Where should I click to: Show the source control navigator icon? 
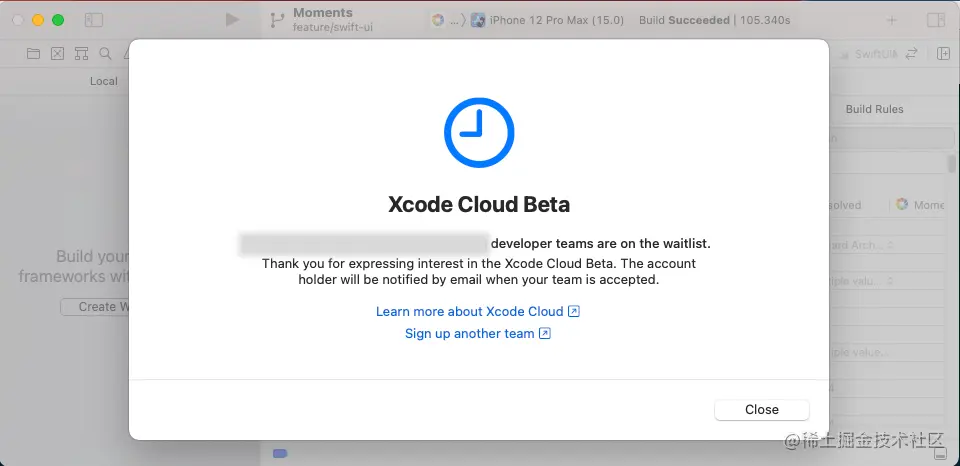tap(58, 54)
